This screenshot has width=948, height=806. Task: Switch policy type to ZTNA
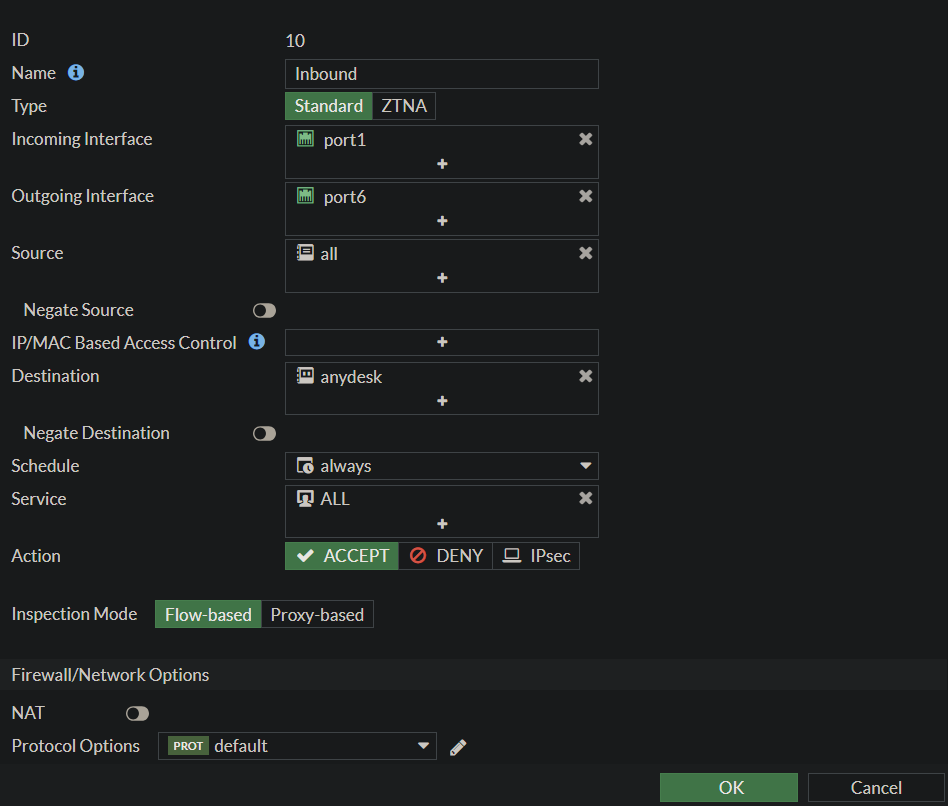tap(404, 106)
